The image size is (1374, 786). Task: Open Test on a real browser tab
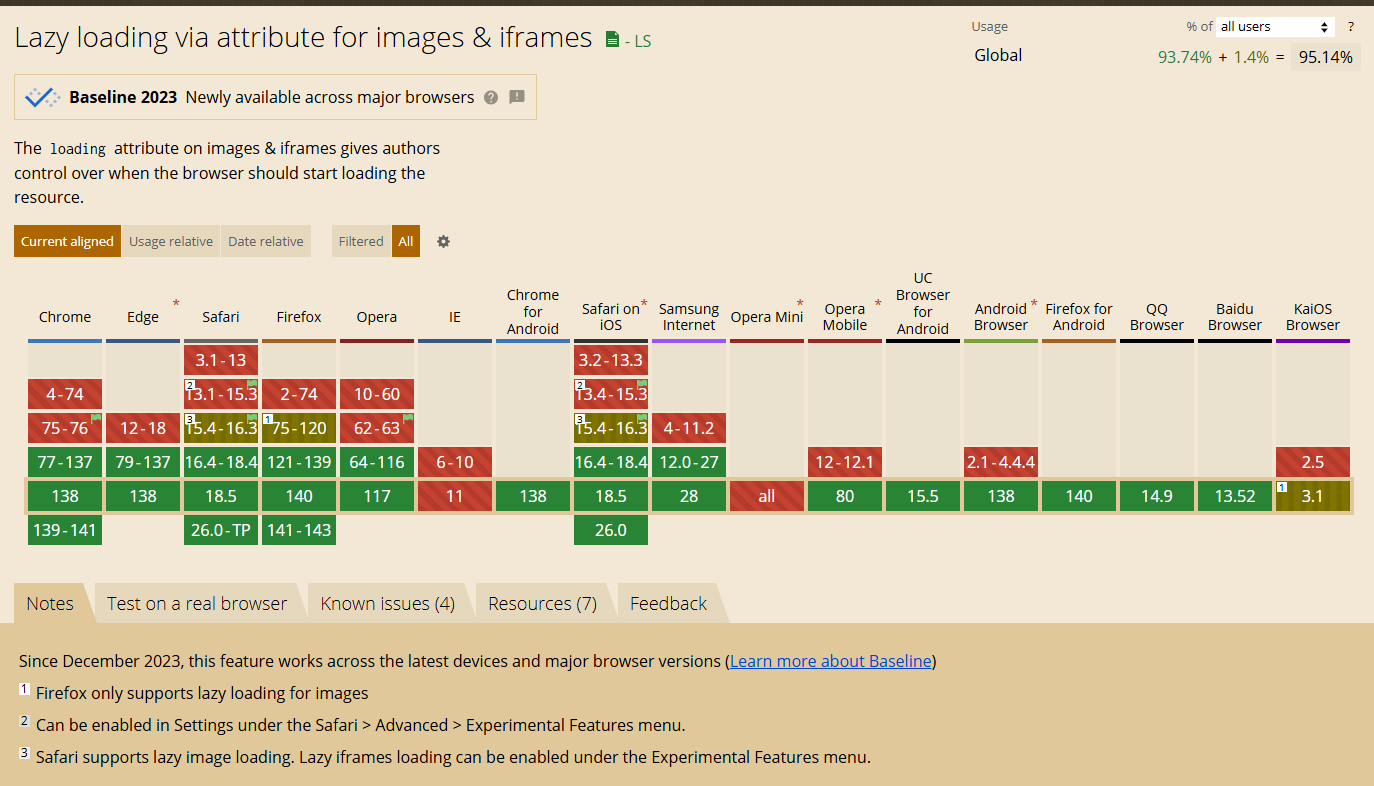pos(197,603)
